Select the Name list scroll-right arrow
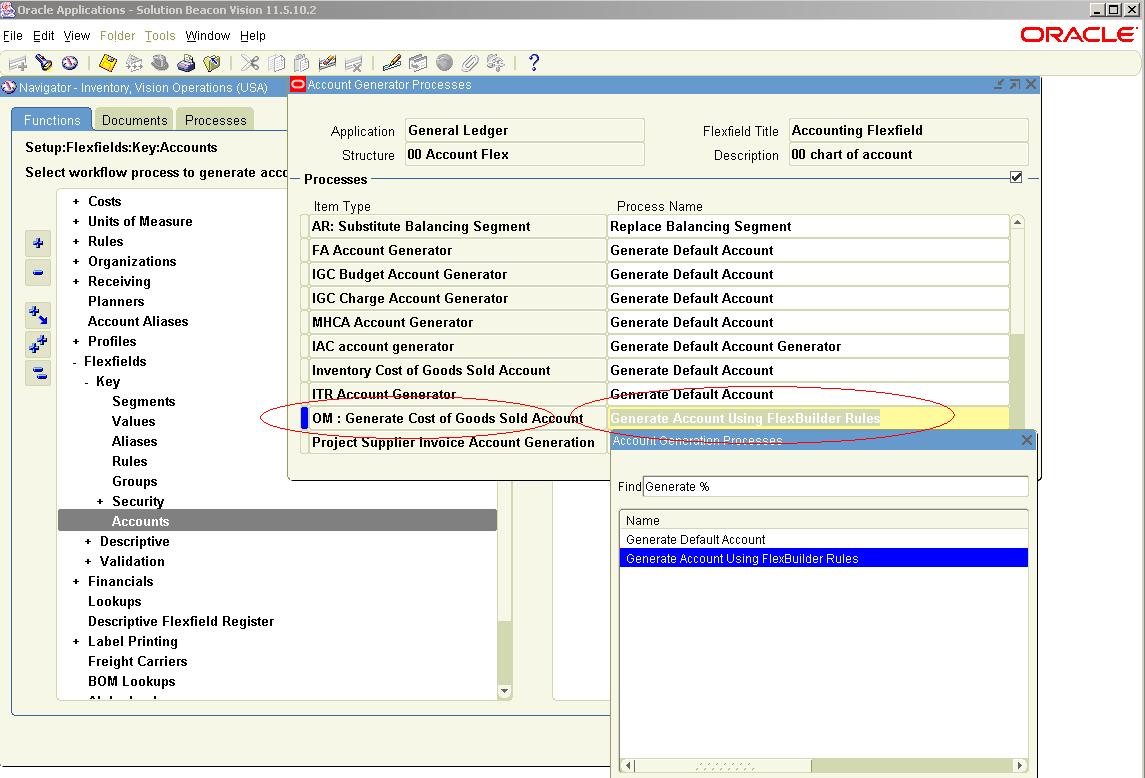 1018,766
